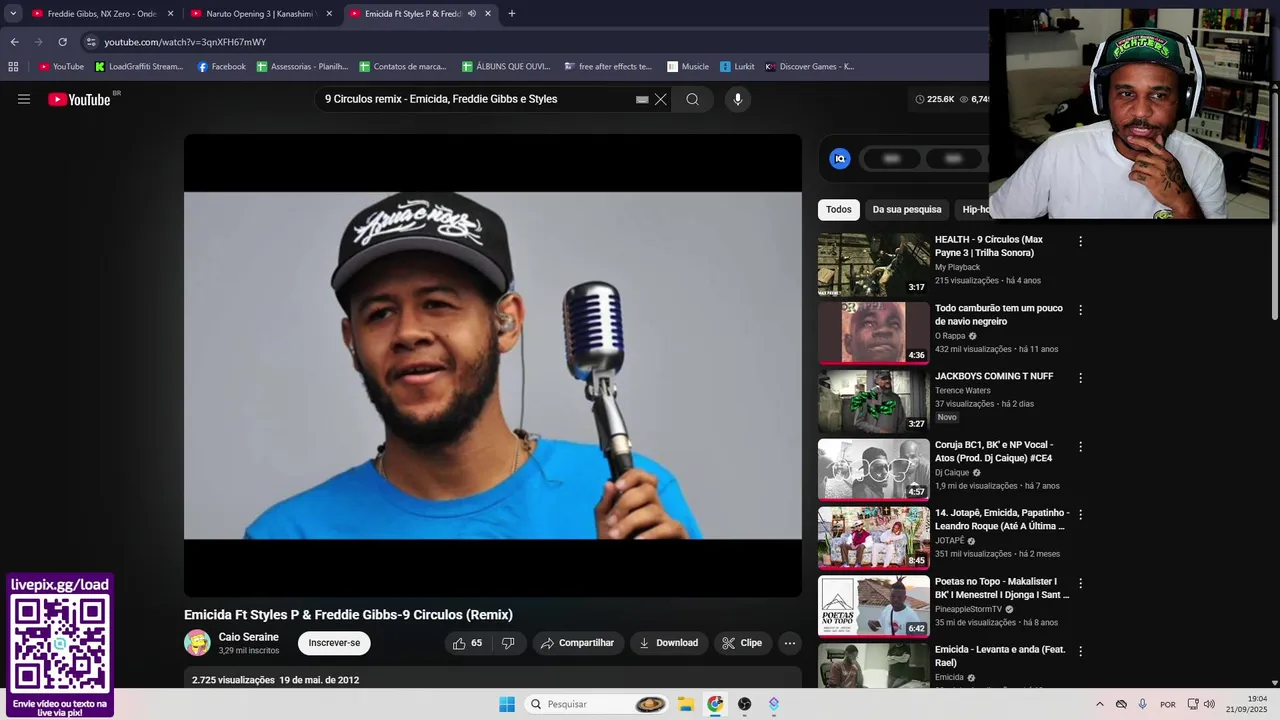Open options for Emicida - Levanta e anda
The image size is (1280, 720).
(x=1080, y=651)
